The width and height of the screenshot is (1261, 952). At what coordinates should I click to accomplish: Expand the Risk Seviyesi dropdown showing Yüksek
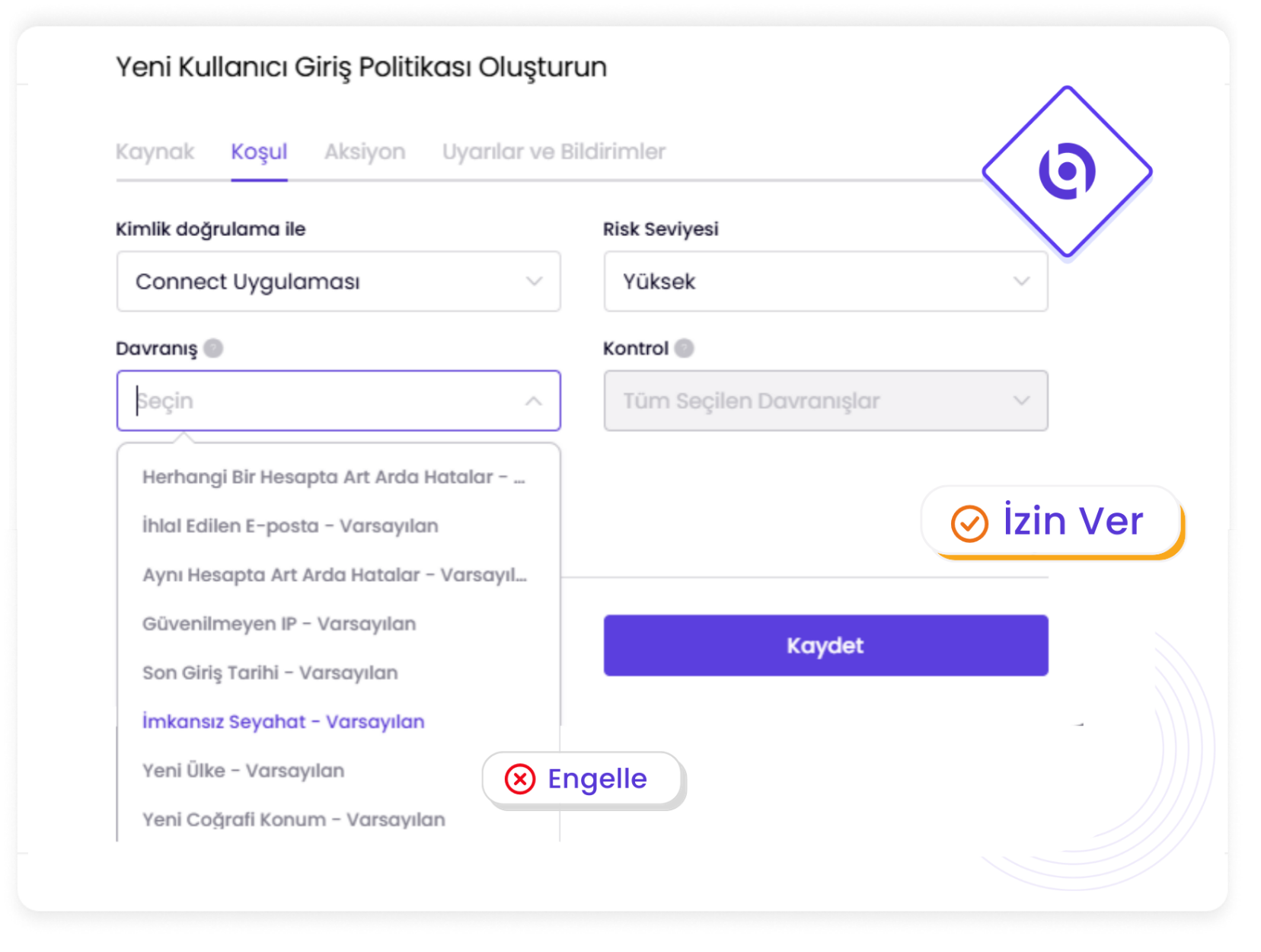[825, 282]
